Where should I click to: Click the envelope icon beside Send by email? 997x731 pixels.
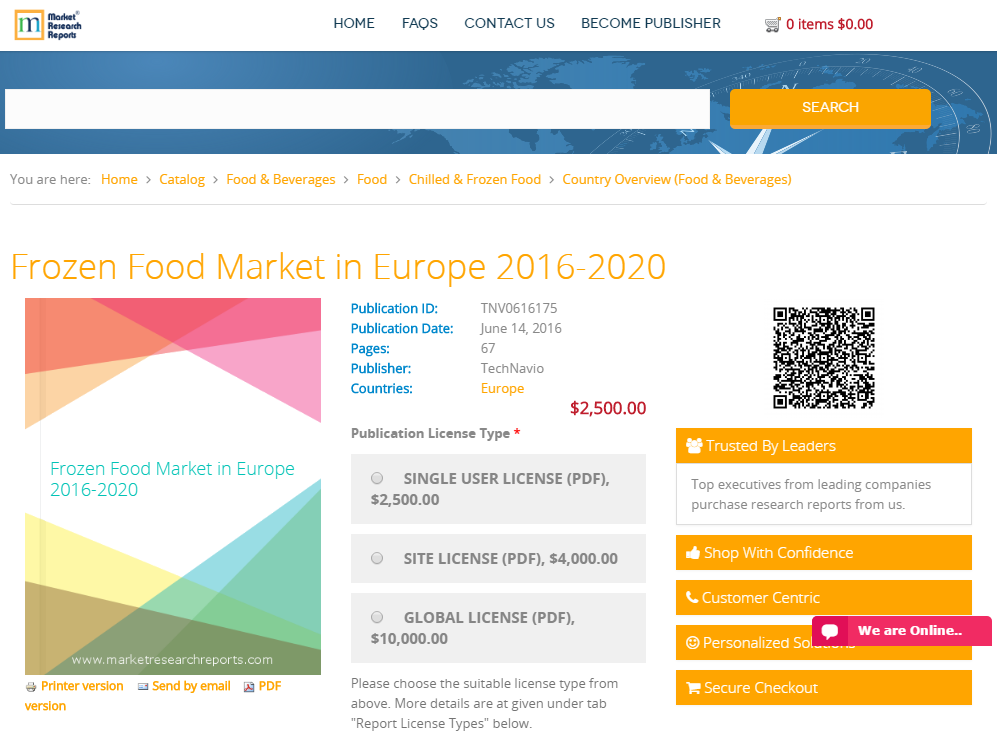coord(143,687)
